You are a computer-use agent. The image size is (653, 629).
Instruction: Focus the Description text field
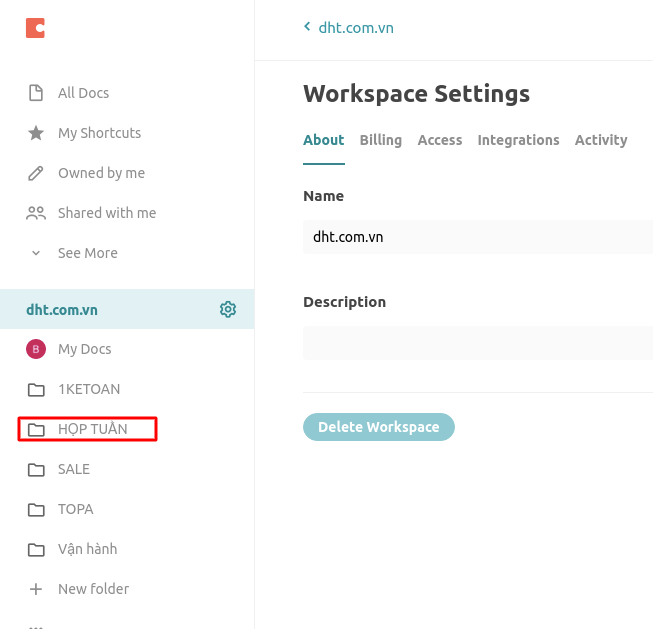[478, 343]
